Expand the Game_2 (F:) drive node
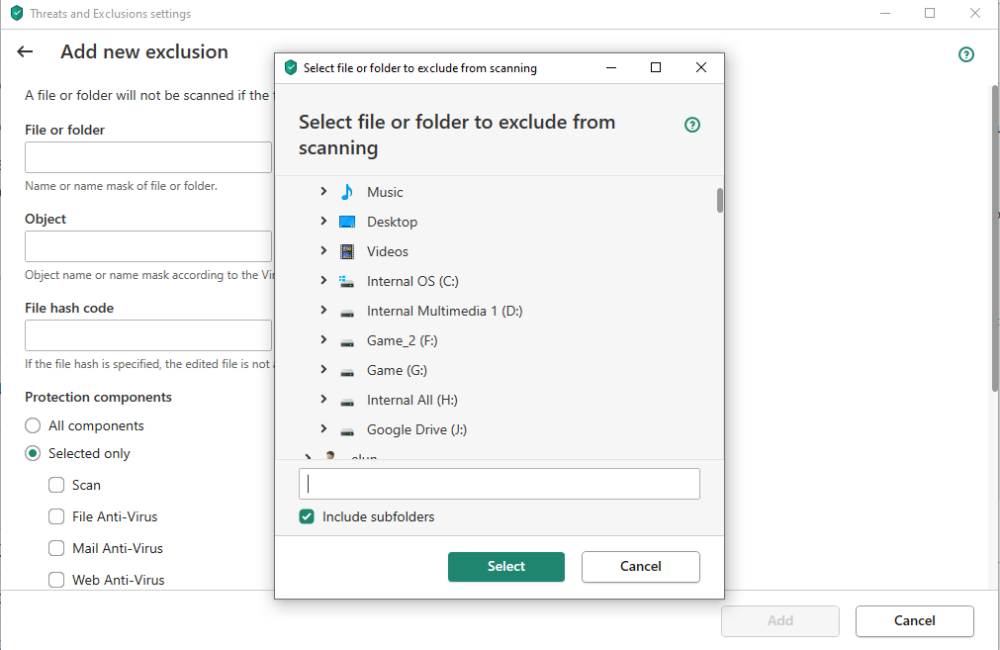 [x=323, y=341]
